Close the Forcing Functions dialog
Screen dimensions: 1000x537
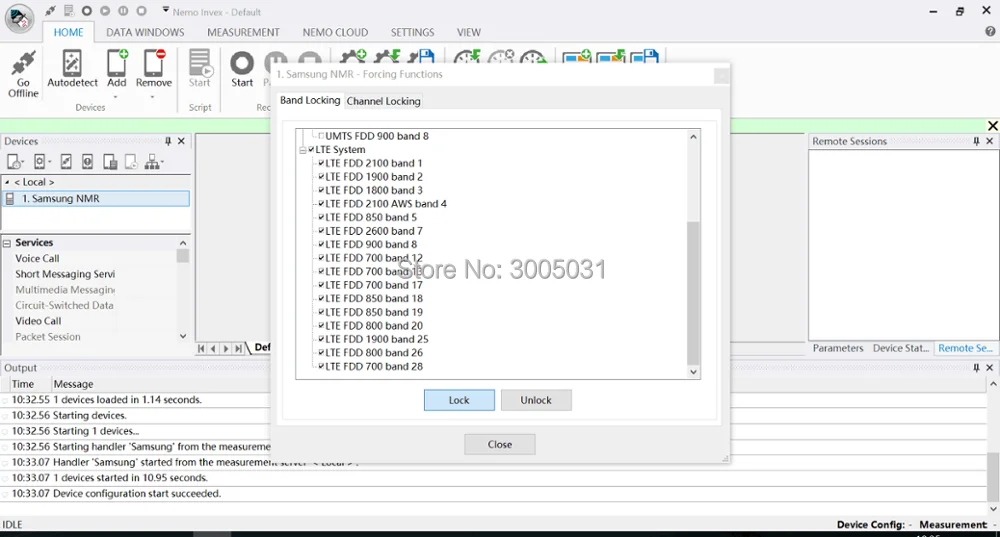(x=499, y=445)
